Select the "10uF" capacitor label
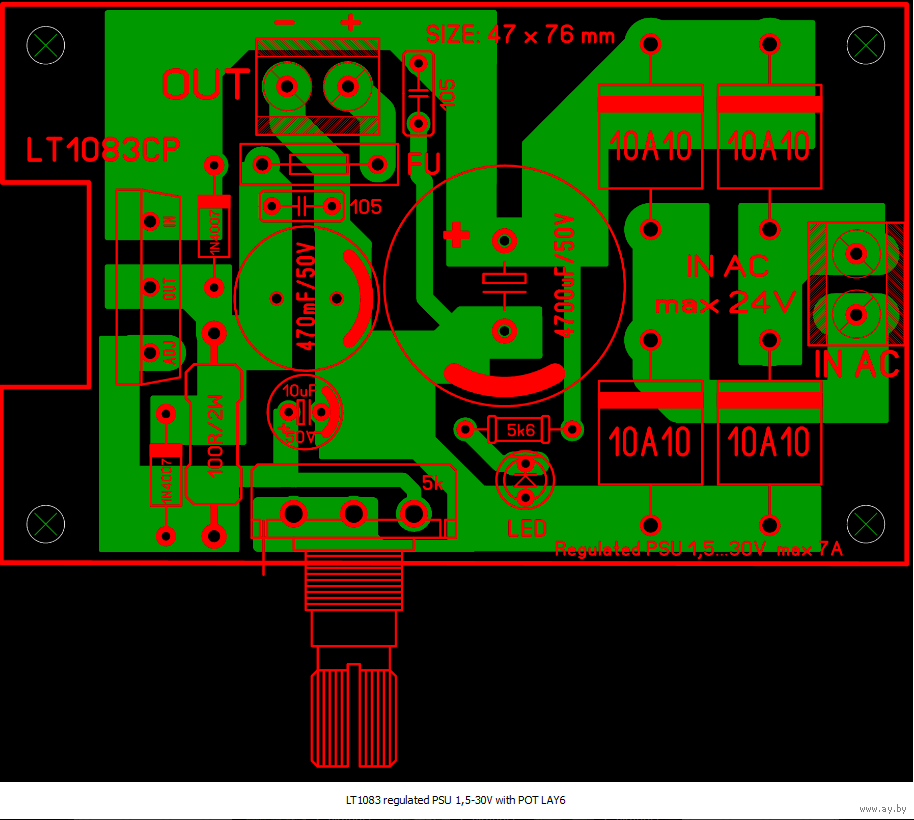This screenshot has width=914, height=820. pos(299,390)
